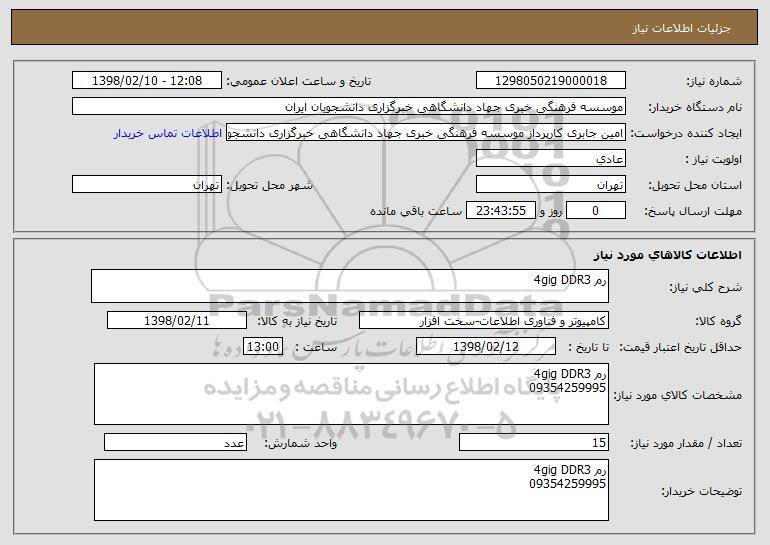Viewport: 770px width, 545px height.
Task: Click the گروه کالا field
Action: click(484, 321)
